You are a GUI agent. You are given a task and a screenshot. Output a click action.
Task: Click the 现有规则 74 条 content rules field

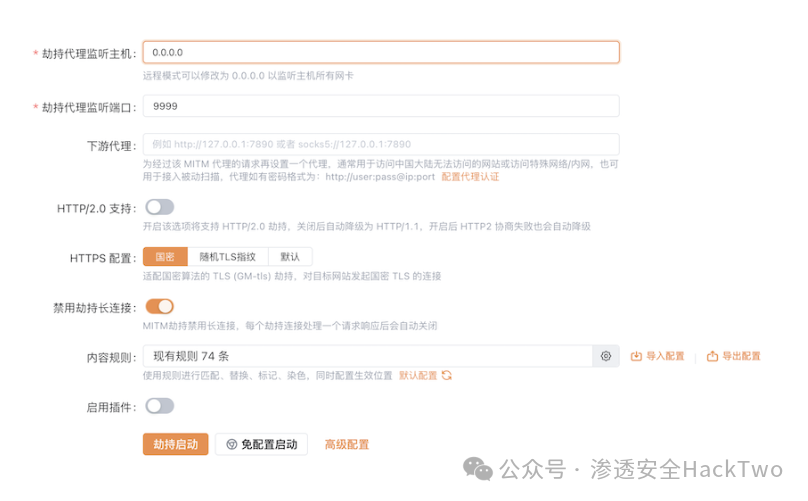[367, 356]
